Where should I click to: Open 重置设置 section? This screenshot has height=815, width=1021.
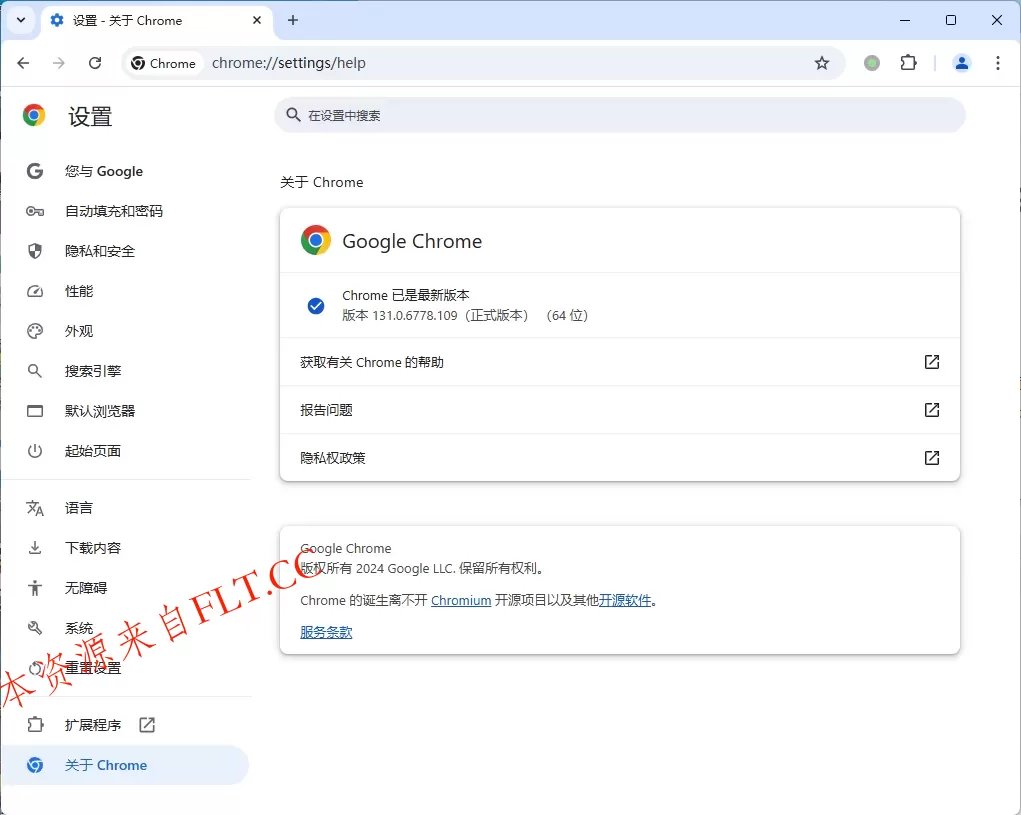click(126, 668)
